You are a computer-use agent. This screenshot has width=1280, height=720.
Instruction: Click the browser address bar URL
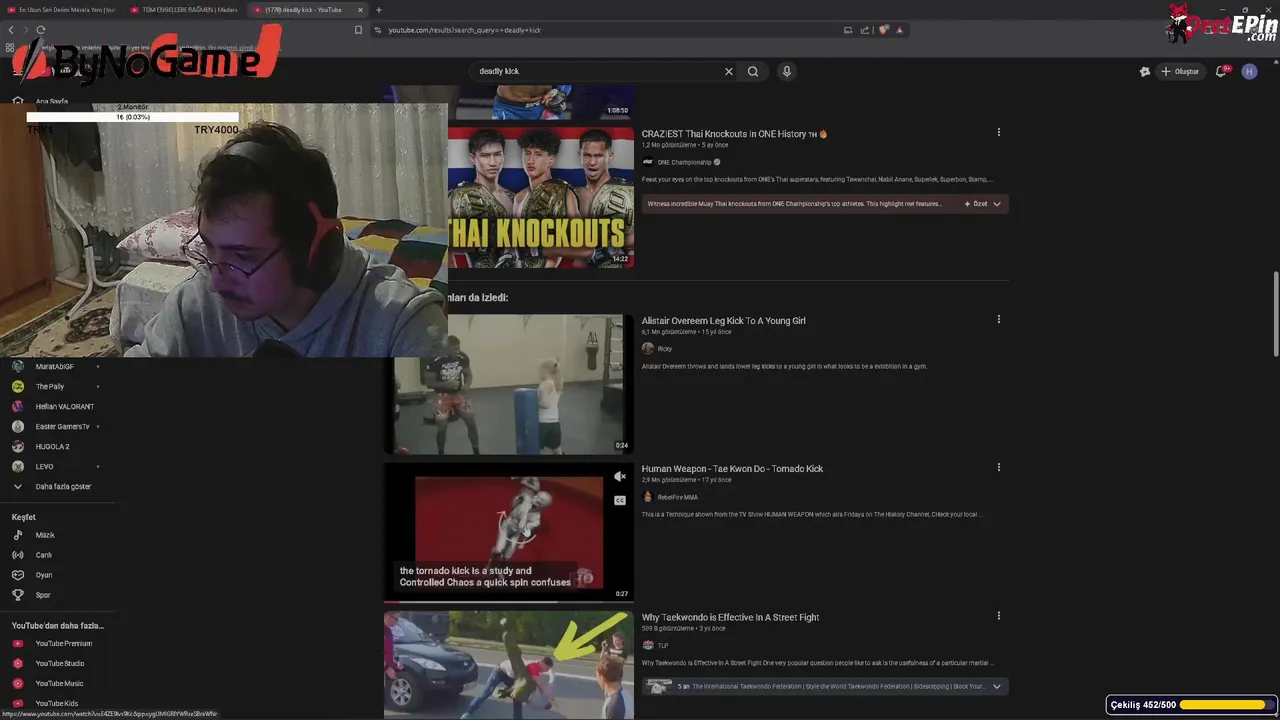(465, 30)
